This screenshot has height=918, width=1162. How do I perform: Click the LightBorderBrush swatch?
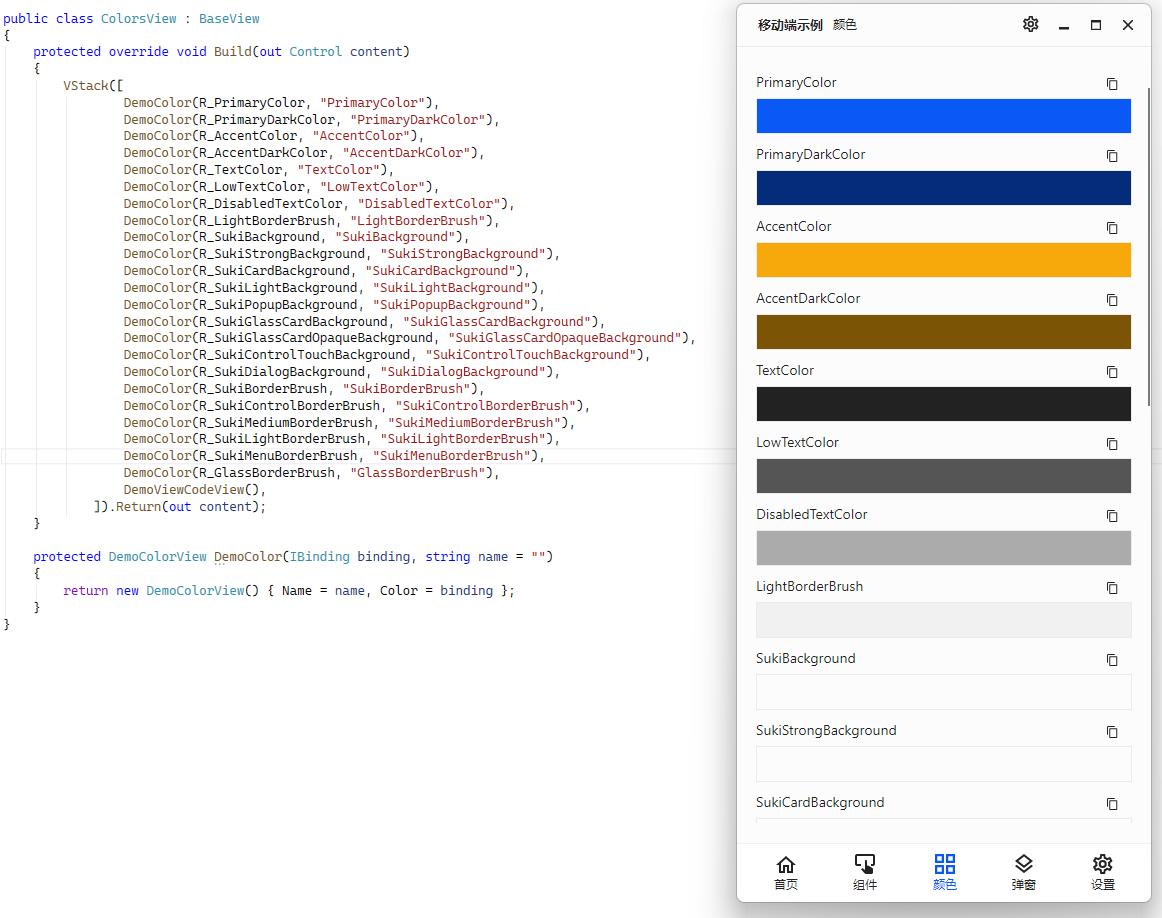point(943,620)
